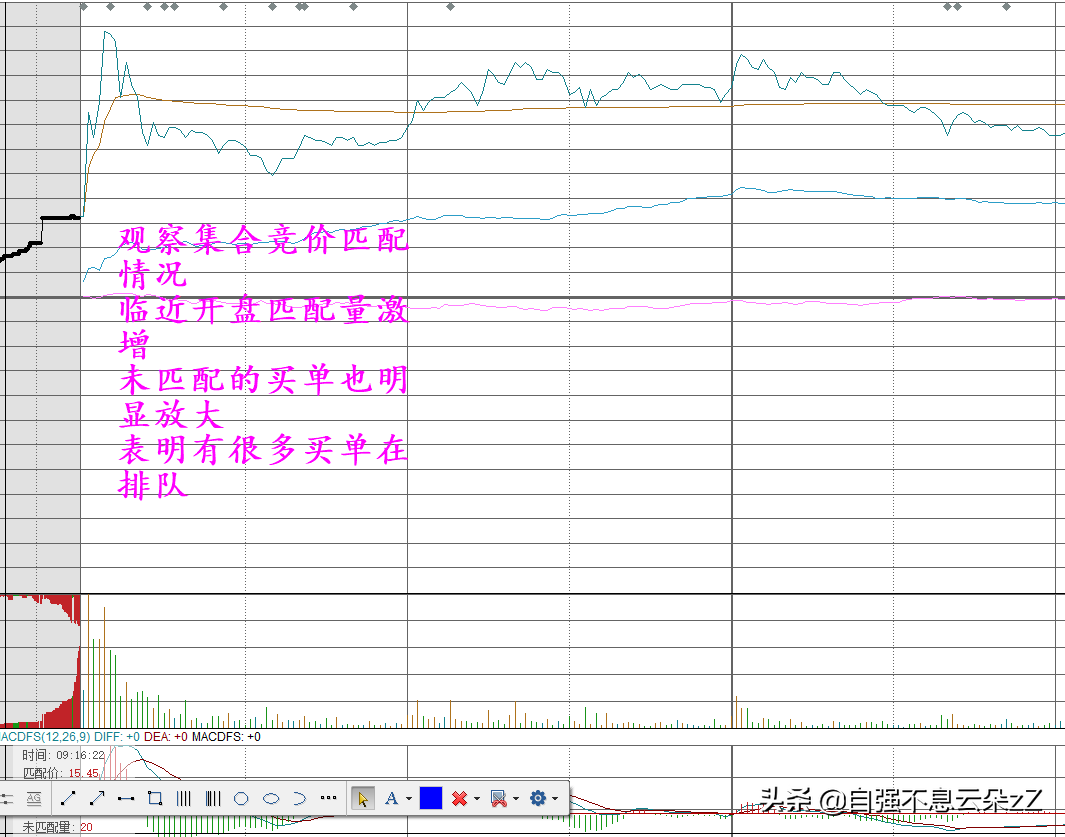Open the blue color swatch picker

click(431, 798)
